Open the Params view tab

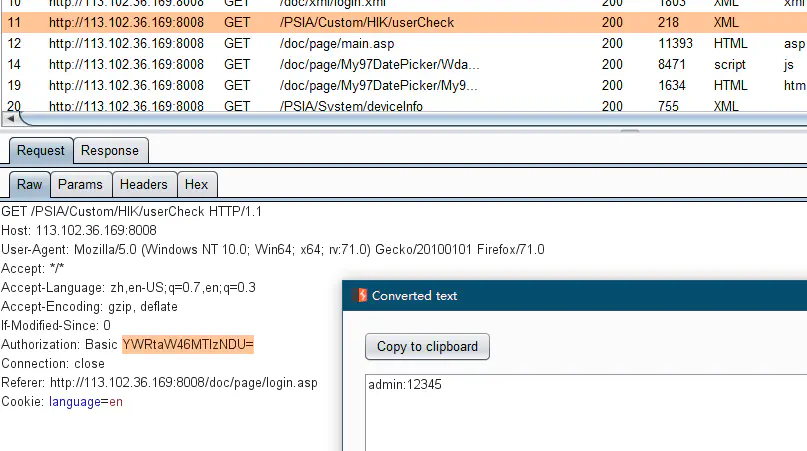pos(80,184)
